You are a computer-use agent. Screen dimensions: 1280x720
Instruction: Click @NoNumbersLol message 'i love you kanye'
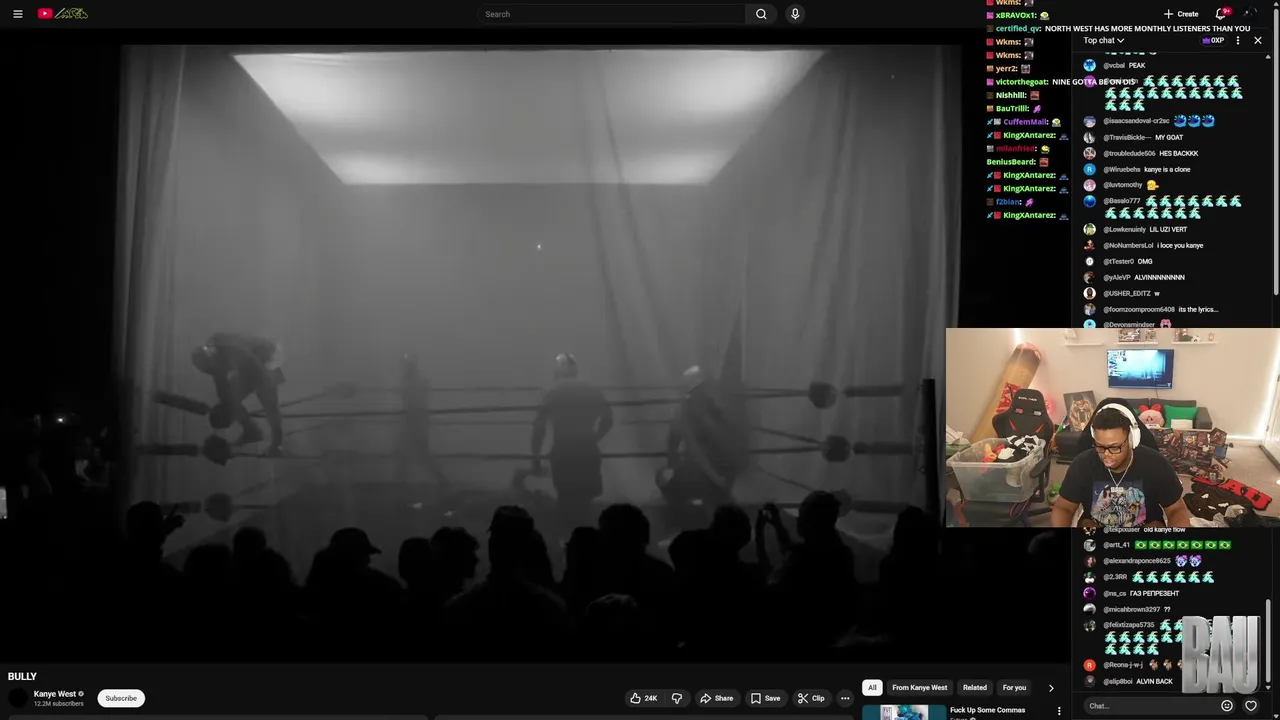coord(1180,245)
